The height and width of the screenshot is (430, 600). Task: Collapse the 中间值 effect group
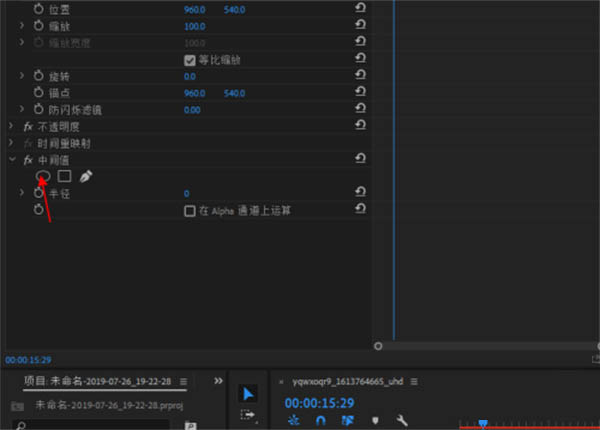[12, 160]
